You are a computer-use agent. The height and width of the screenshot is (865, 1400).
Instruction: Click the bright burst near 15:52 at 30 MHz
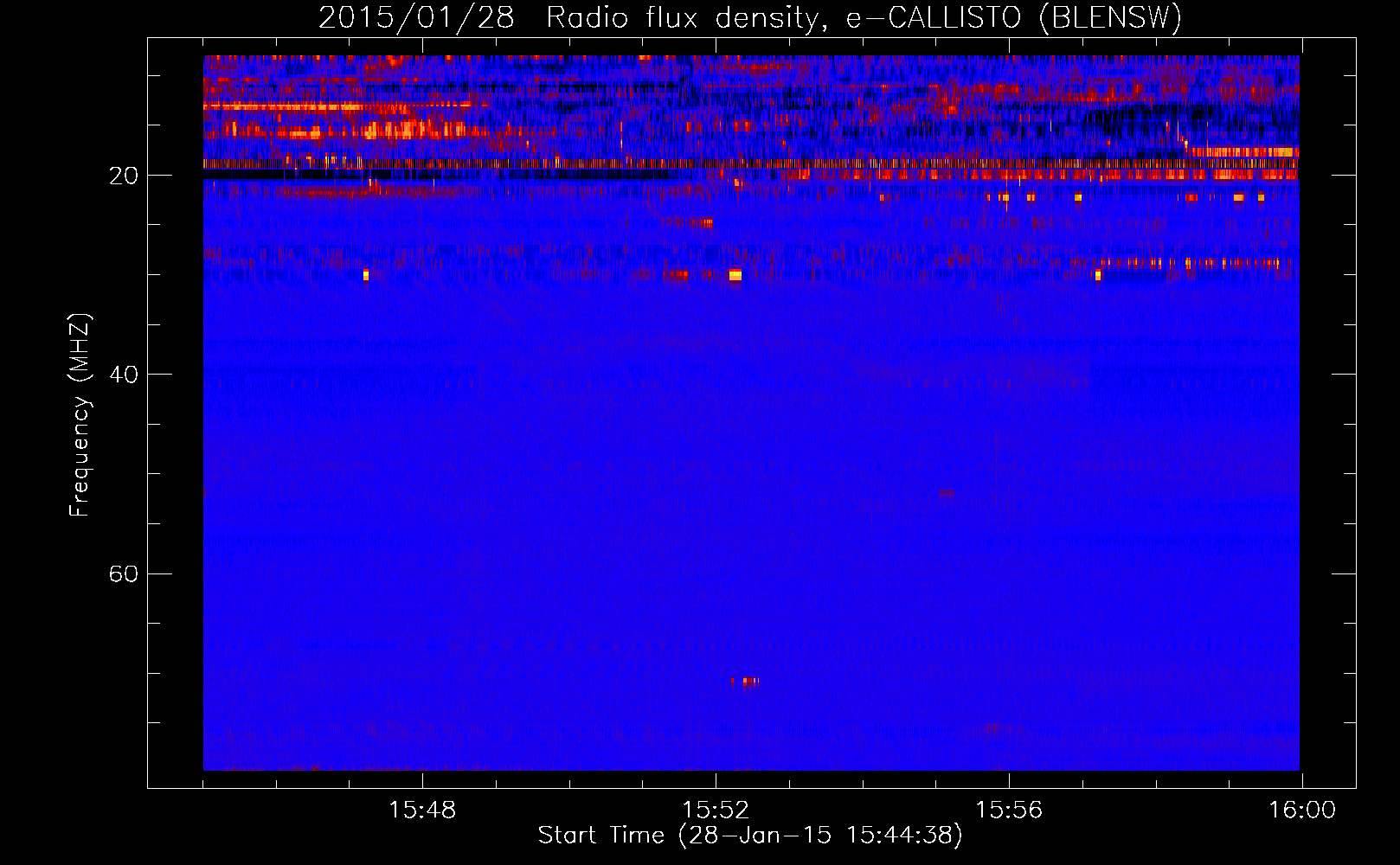(x=735, y=275)
